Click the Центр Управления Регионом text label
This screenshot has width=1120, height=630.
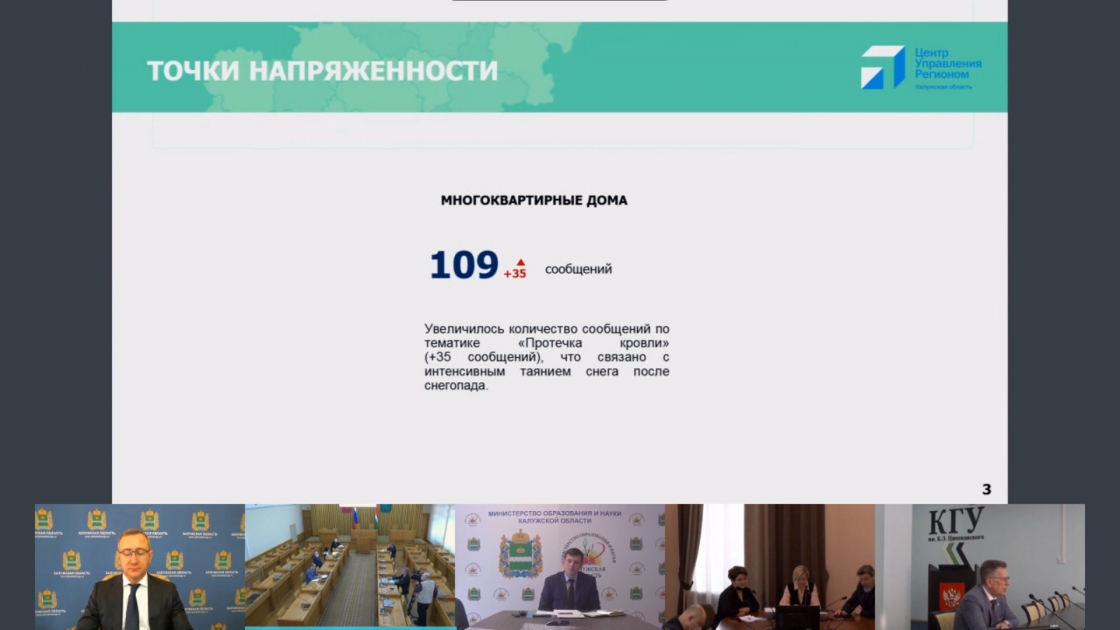pyautogui.click(x=947, y=62)
